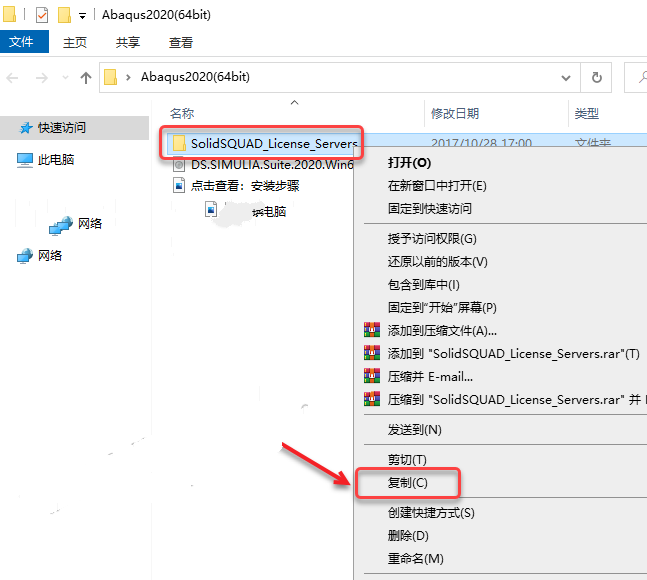Choose 重命名(M) from context menu
647x580 pixels.
(416, 559)
